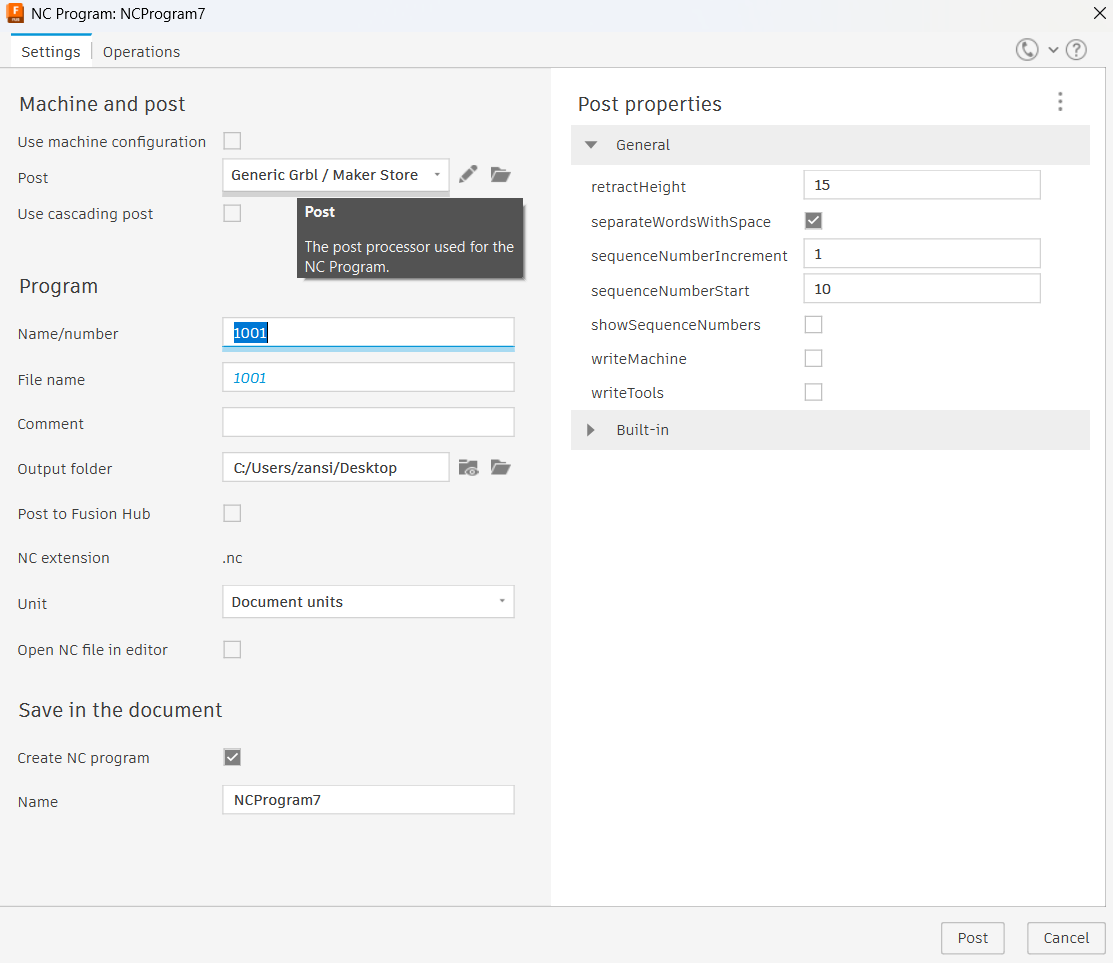
Task: Check the writeMachine option
Action: [x=813, y=358]
